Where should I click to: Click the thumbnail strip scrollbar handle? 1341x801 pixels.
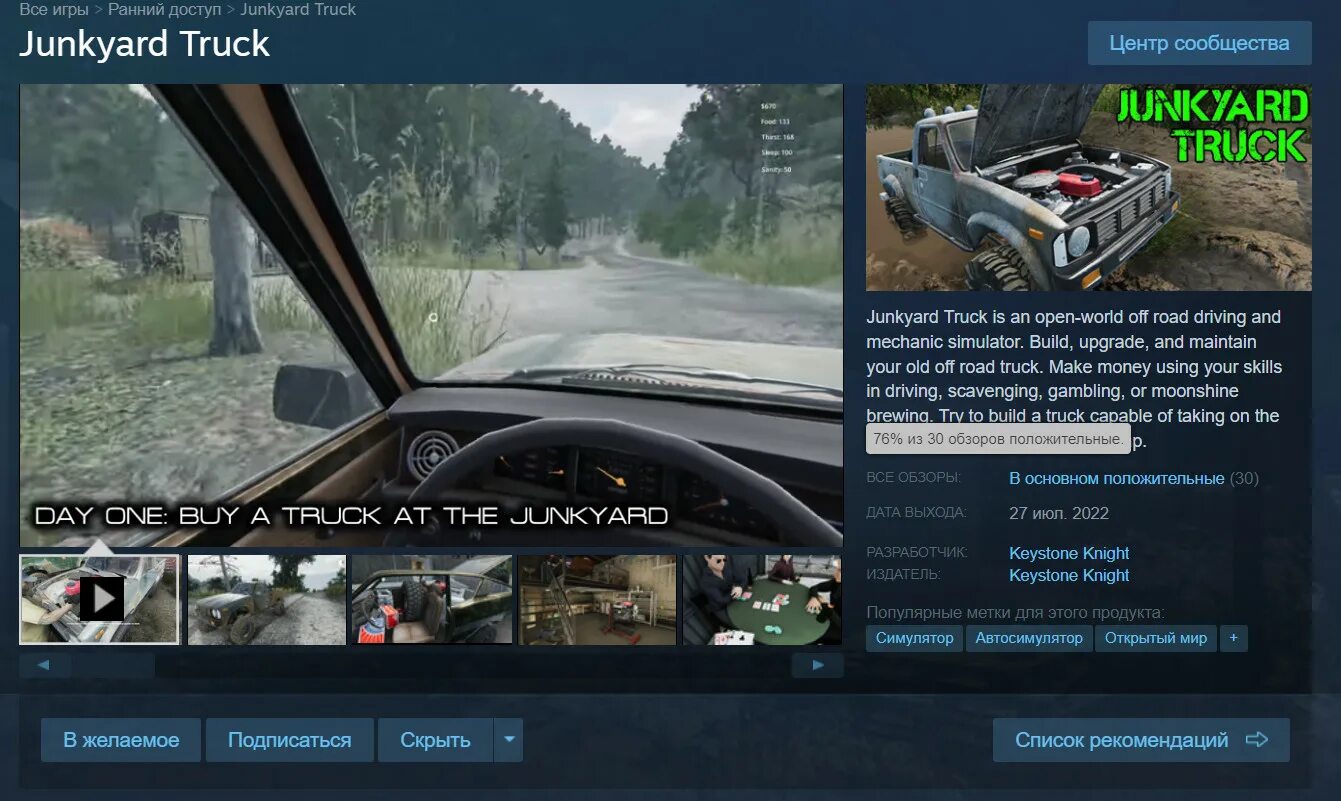pyautogui.click(x=112, y=665)
